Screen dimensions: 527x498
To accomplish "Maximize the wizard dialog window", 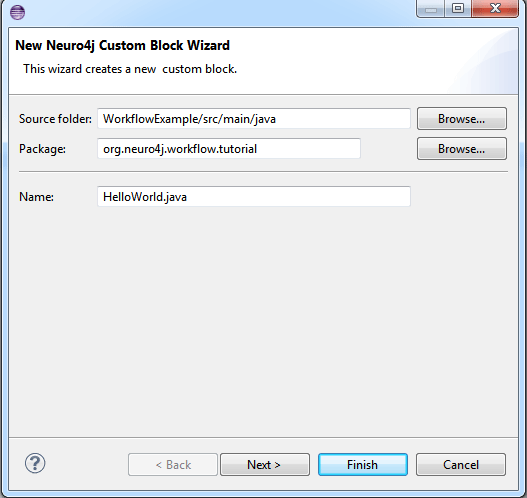I will pos(458,8).
